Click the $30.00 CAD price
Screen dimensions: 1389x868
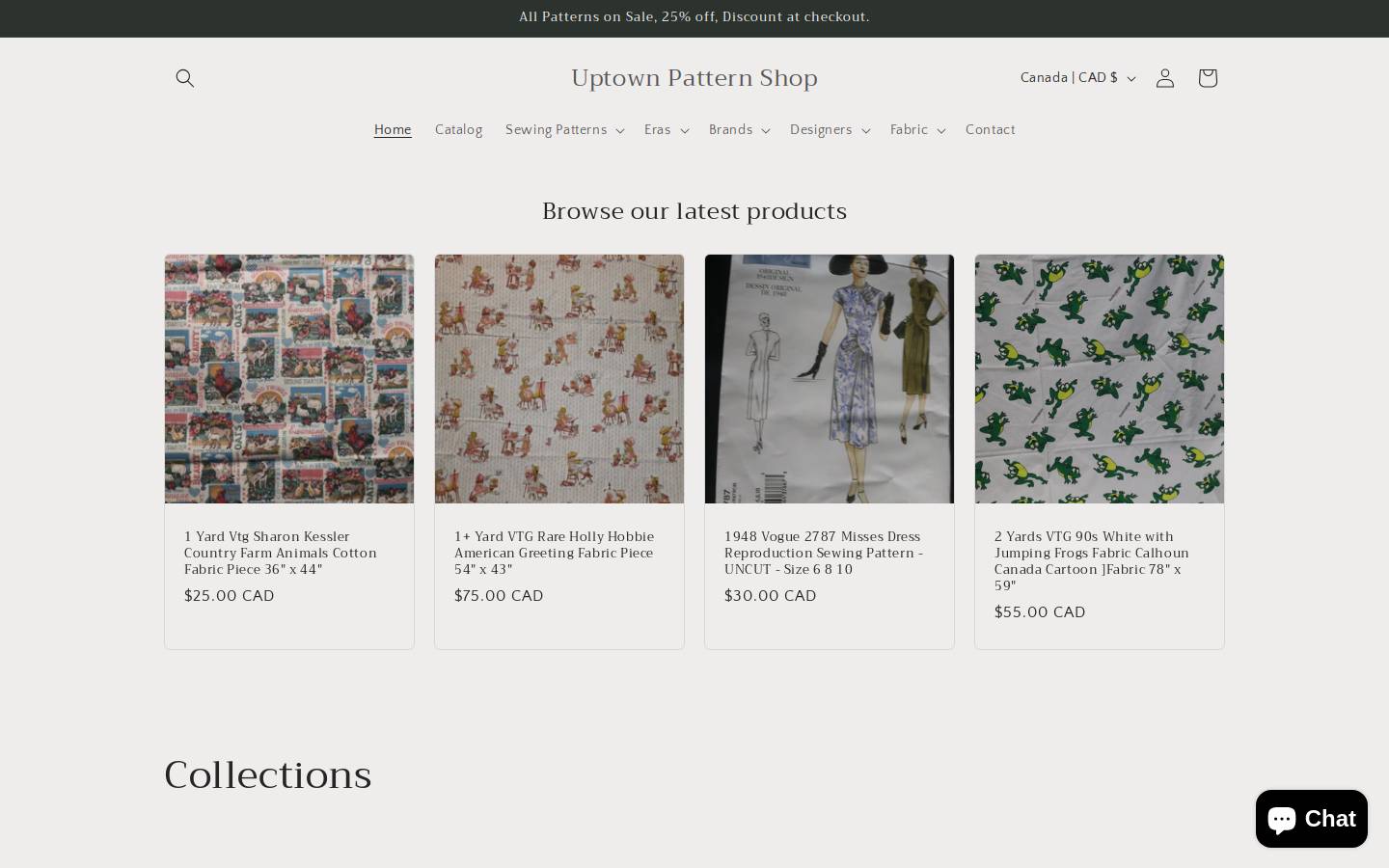coord(771,596)
